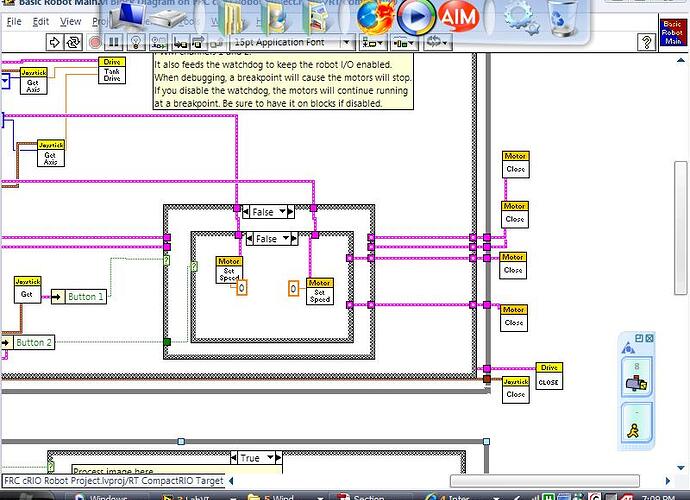Open gears settings icon in dock
This screenshot has width=690, height=500.
click(x=522, y=18)
